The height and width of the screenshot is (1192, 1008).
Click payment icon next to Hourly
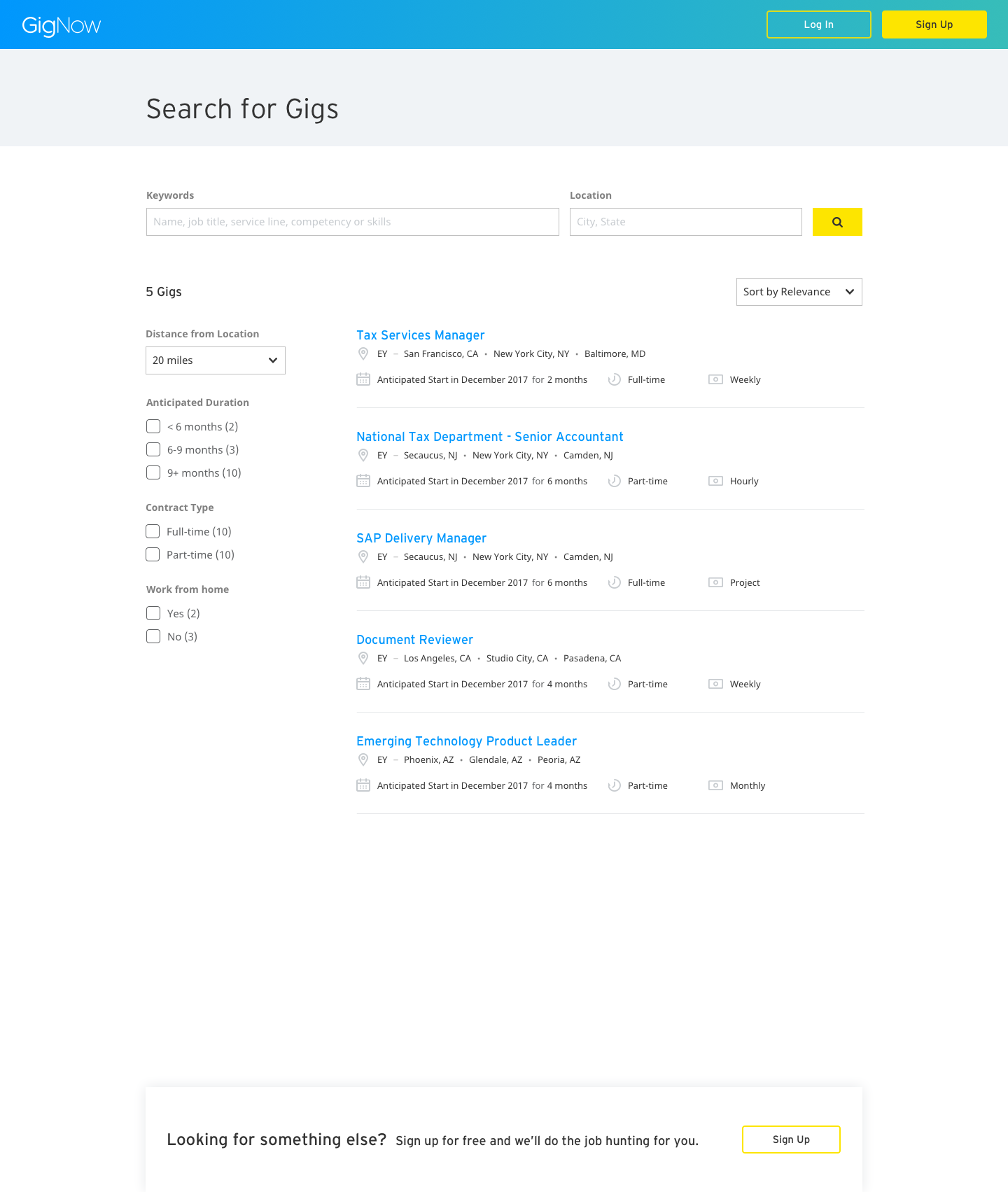click(715, 481)
